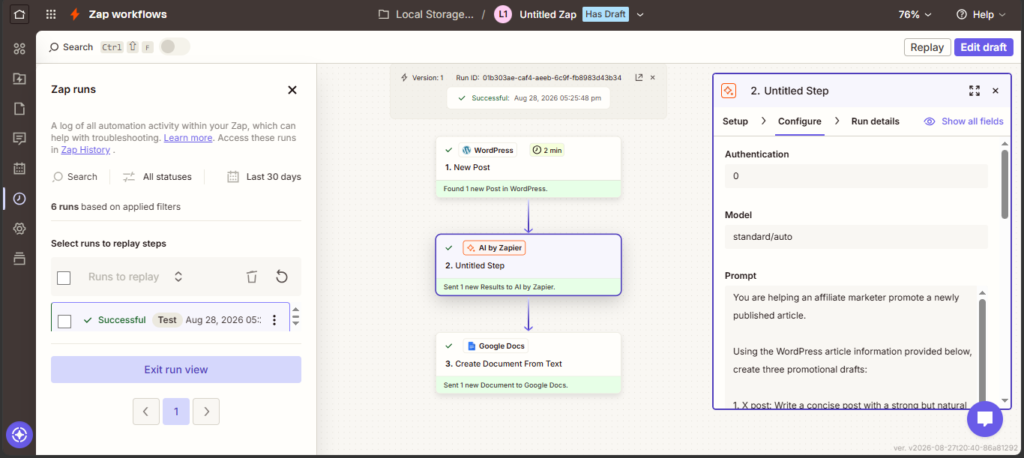1024x458 pixels.
Task: Open the Last 30 days date filter
Action: click(264, 176)
